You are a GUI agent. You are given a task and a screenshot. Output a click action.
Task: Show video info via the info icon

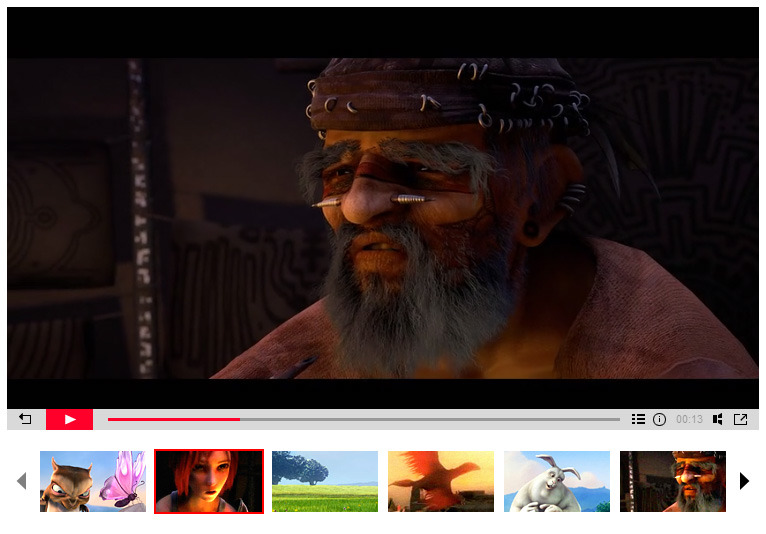click(659, 419)
